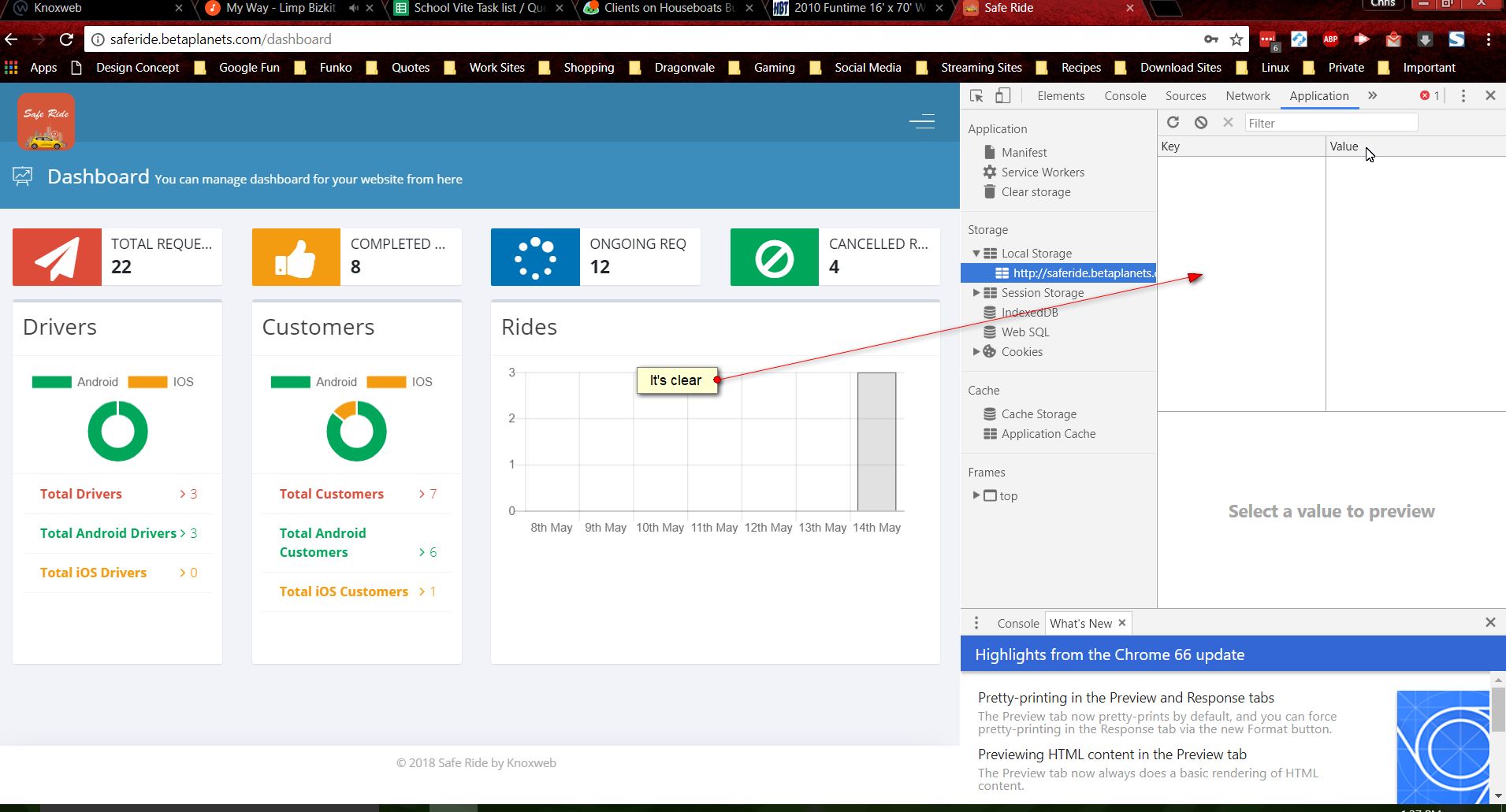1506x812 pixels.
Task: Open the Chrome three-dot menu
Action: pyautogui.click(x=1489, y=39)
